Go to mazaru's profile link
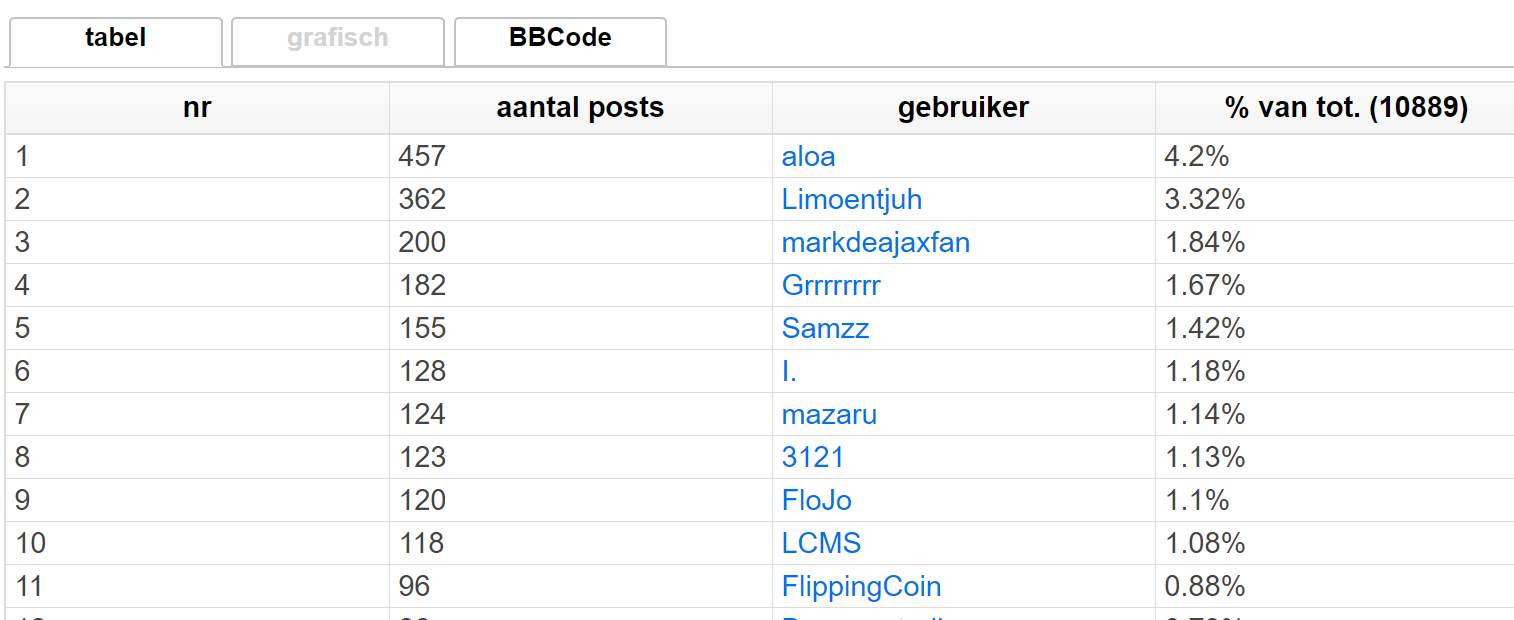1514x620 pixels. [829, 415]
